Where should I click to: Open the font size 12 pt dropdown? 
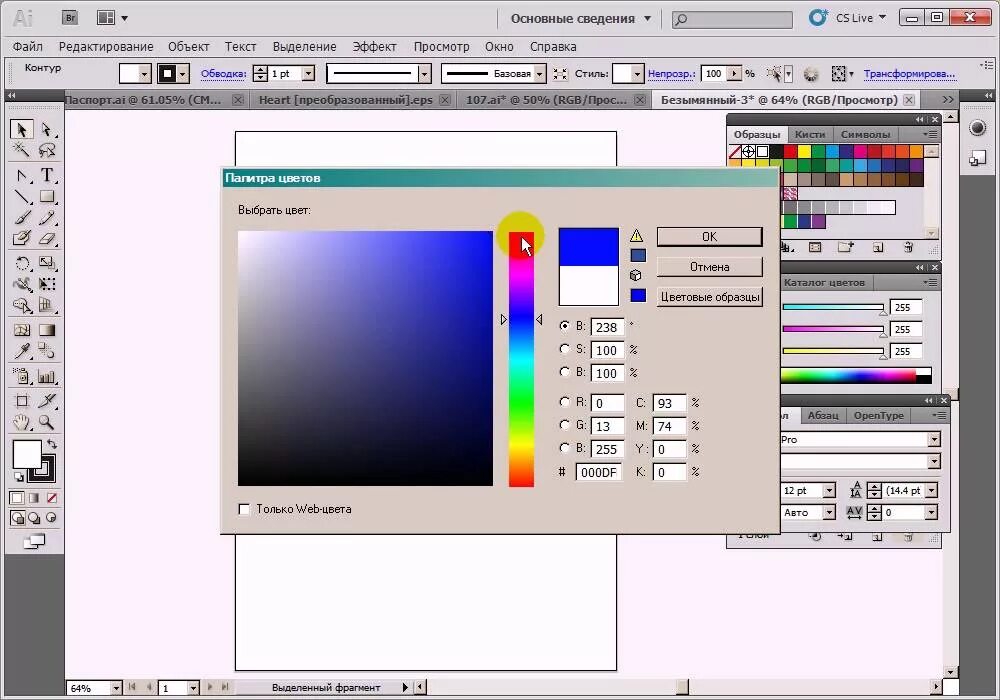click(829, 490)
